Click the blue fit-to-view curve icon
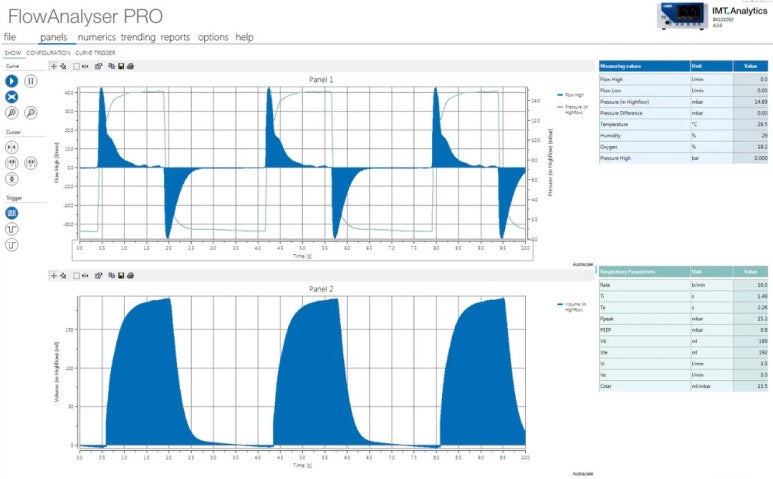 (12, 97)
